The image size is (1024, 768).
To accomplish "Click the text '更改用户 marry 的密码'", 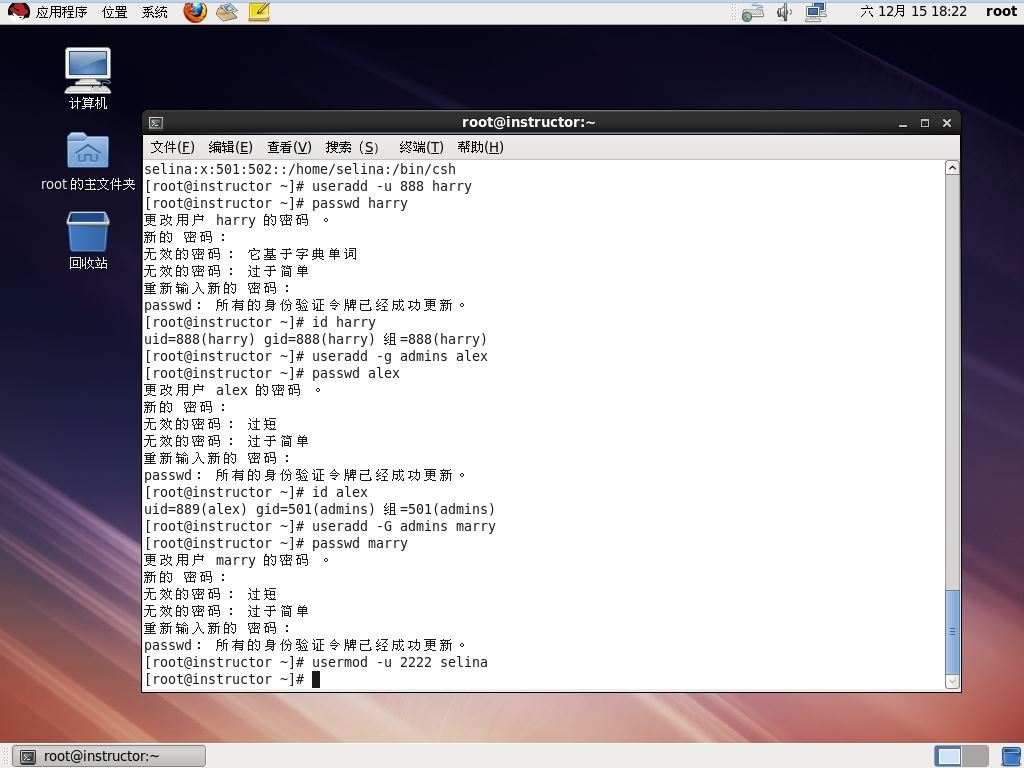I will pyautogui.click(x=227, y=560).
